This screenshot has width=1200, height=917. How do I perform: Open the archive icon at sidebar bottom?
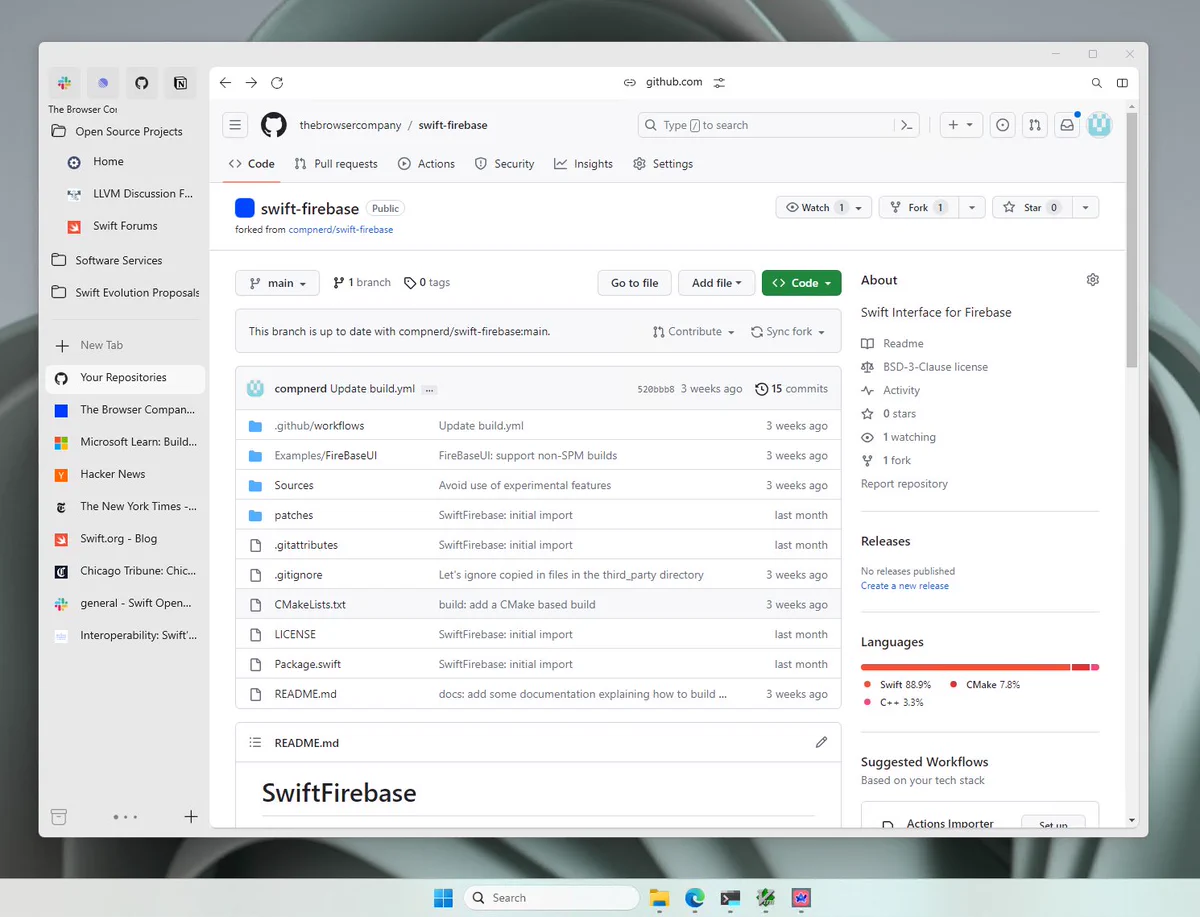point(59,816)
